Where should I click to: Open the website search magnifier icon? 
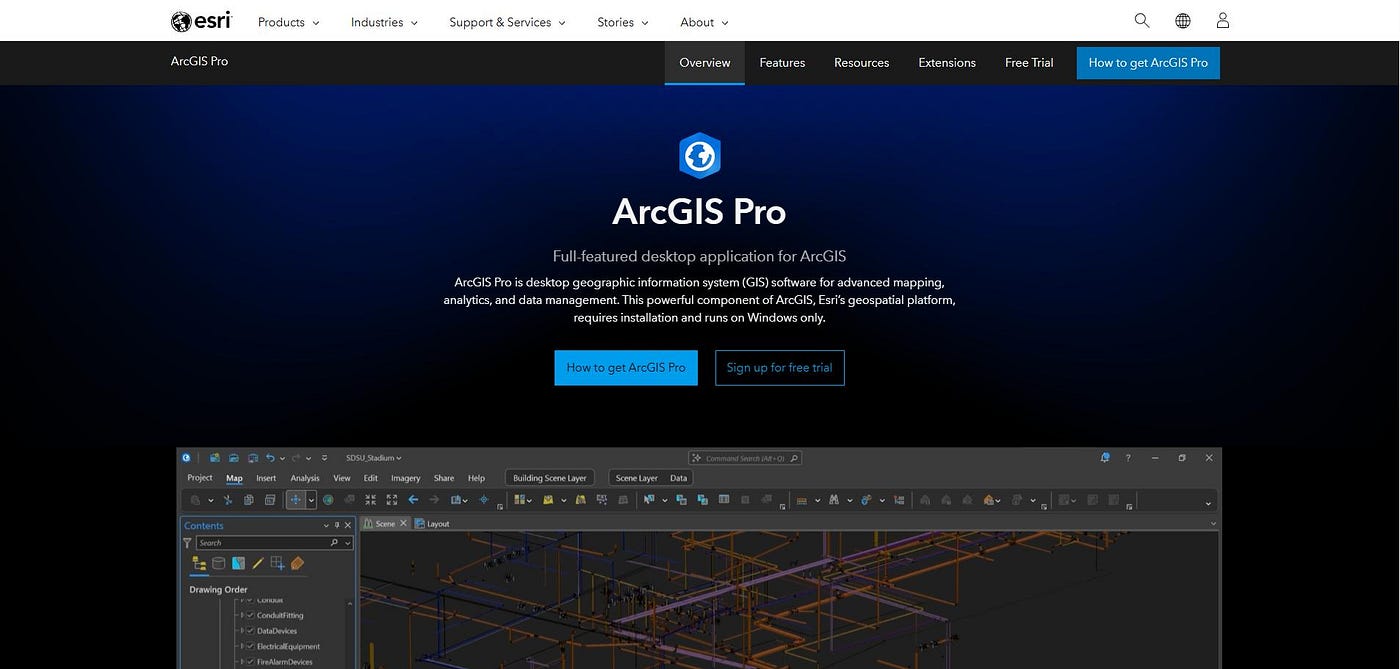point(1142,21)
